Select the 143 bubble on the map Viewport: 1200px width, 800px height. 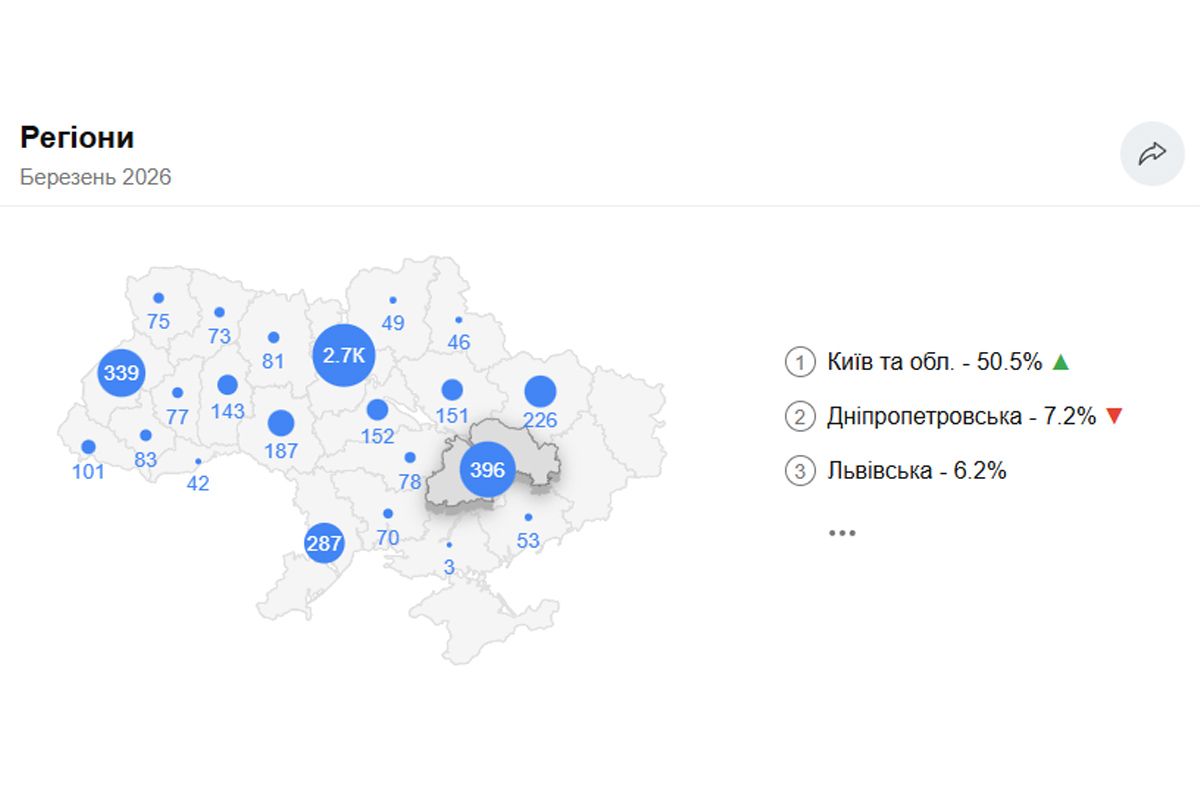[227, 385]
